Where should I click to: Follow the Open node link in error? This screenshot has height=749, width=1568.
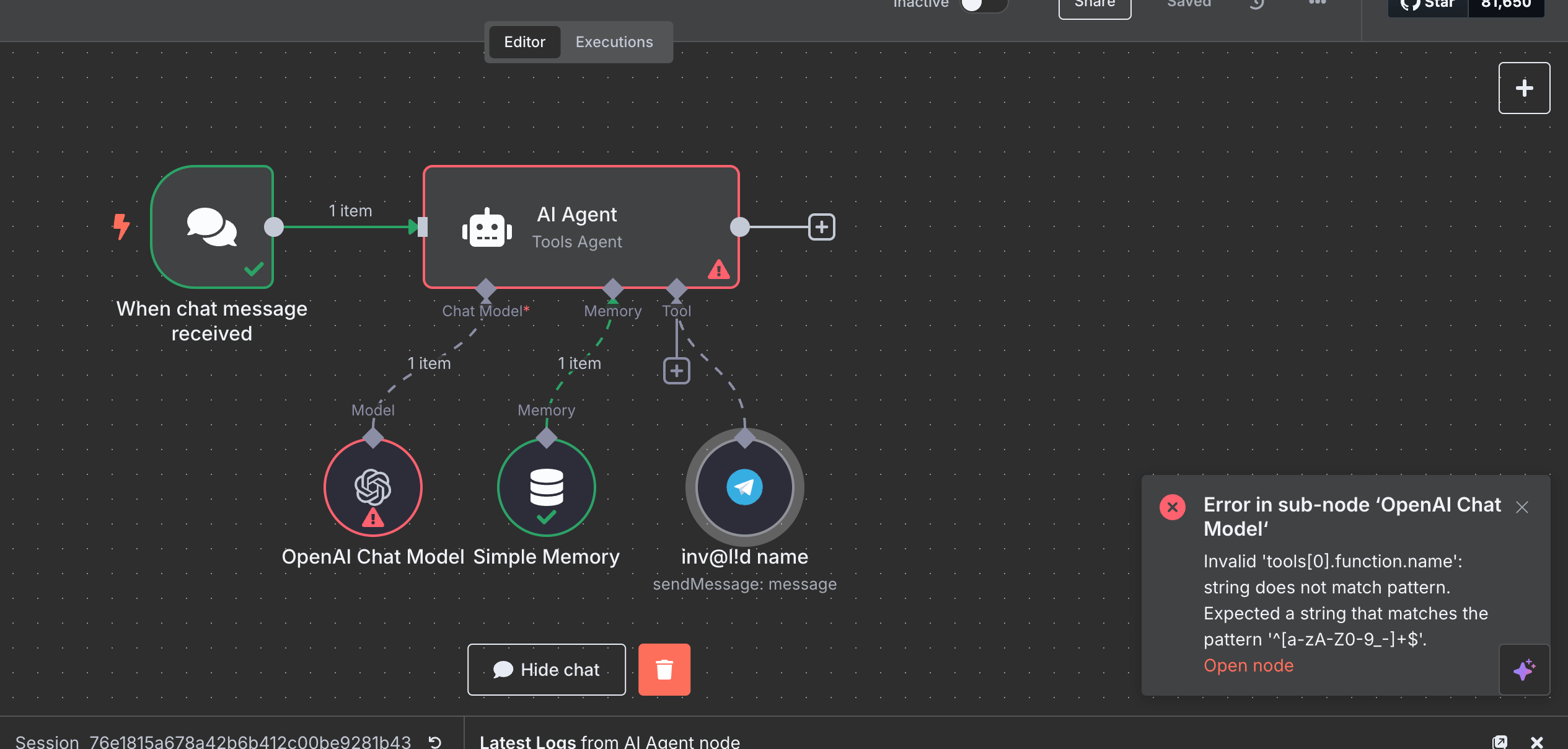pyautogui.click(x=1248, y=665)
